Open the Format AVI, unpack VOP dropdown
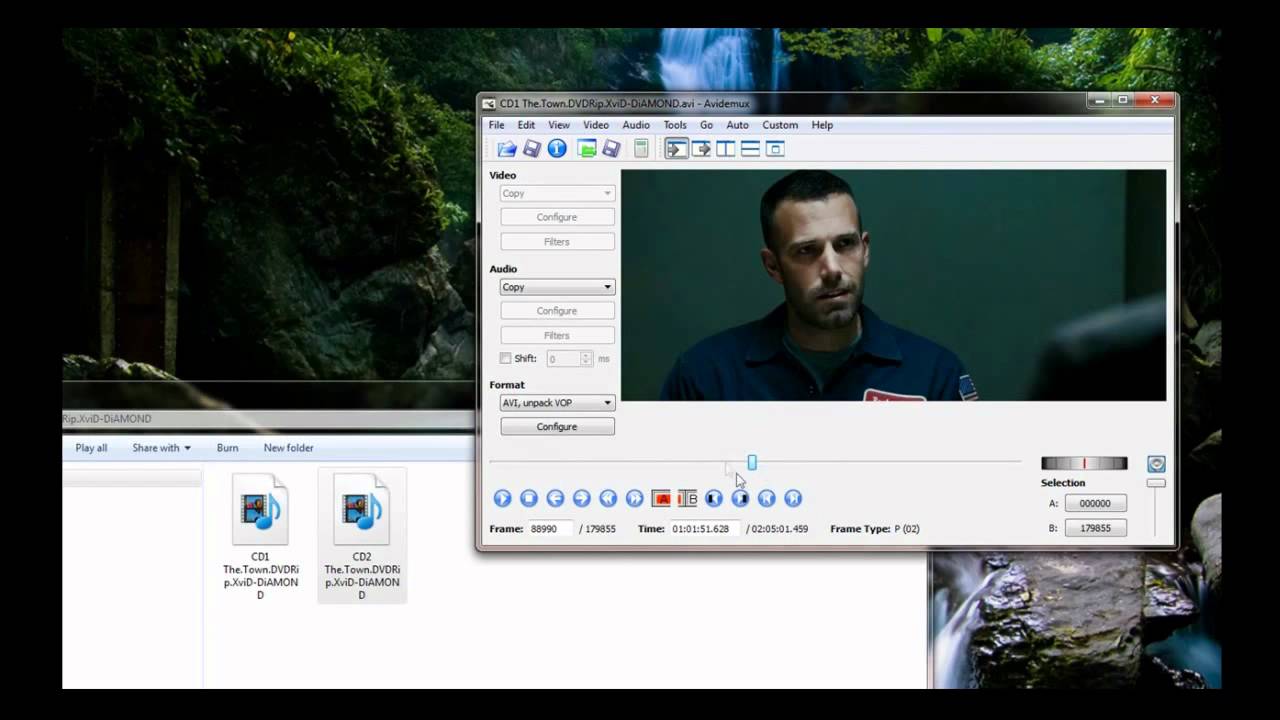The image size is (1280, 720). tap(557, 403)
